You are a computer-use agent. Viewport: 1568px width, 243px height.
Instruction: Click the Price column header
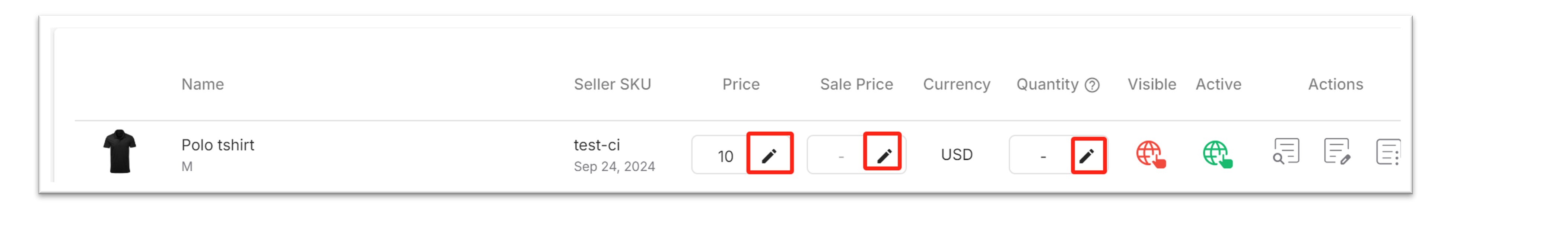click(741, 84)
